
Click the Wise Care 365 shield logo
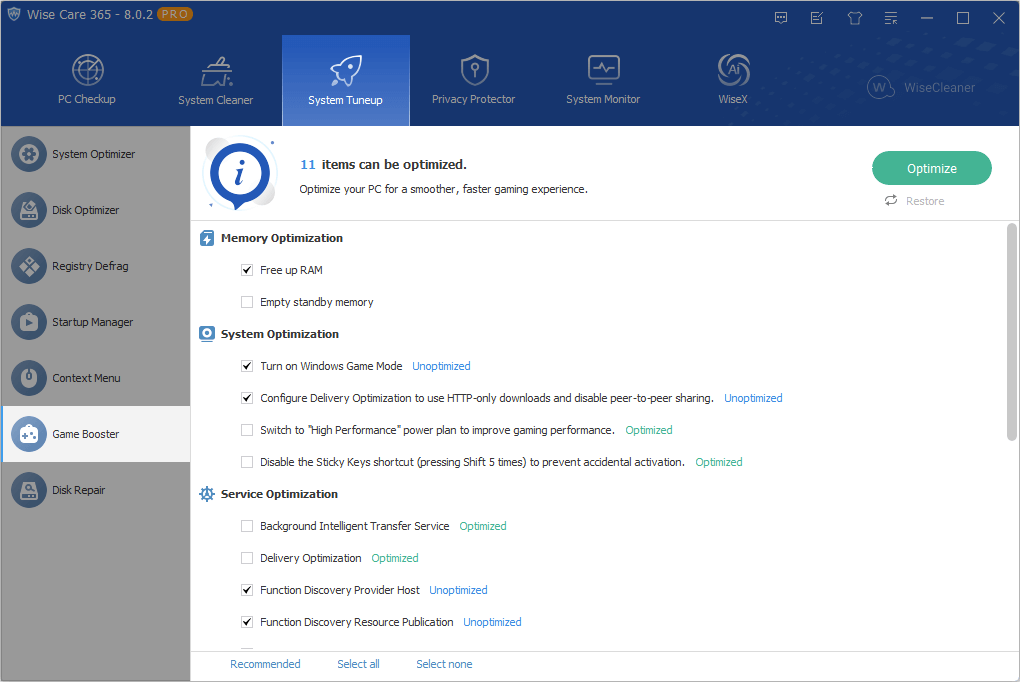tap(14, 14)
